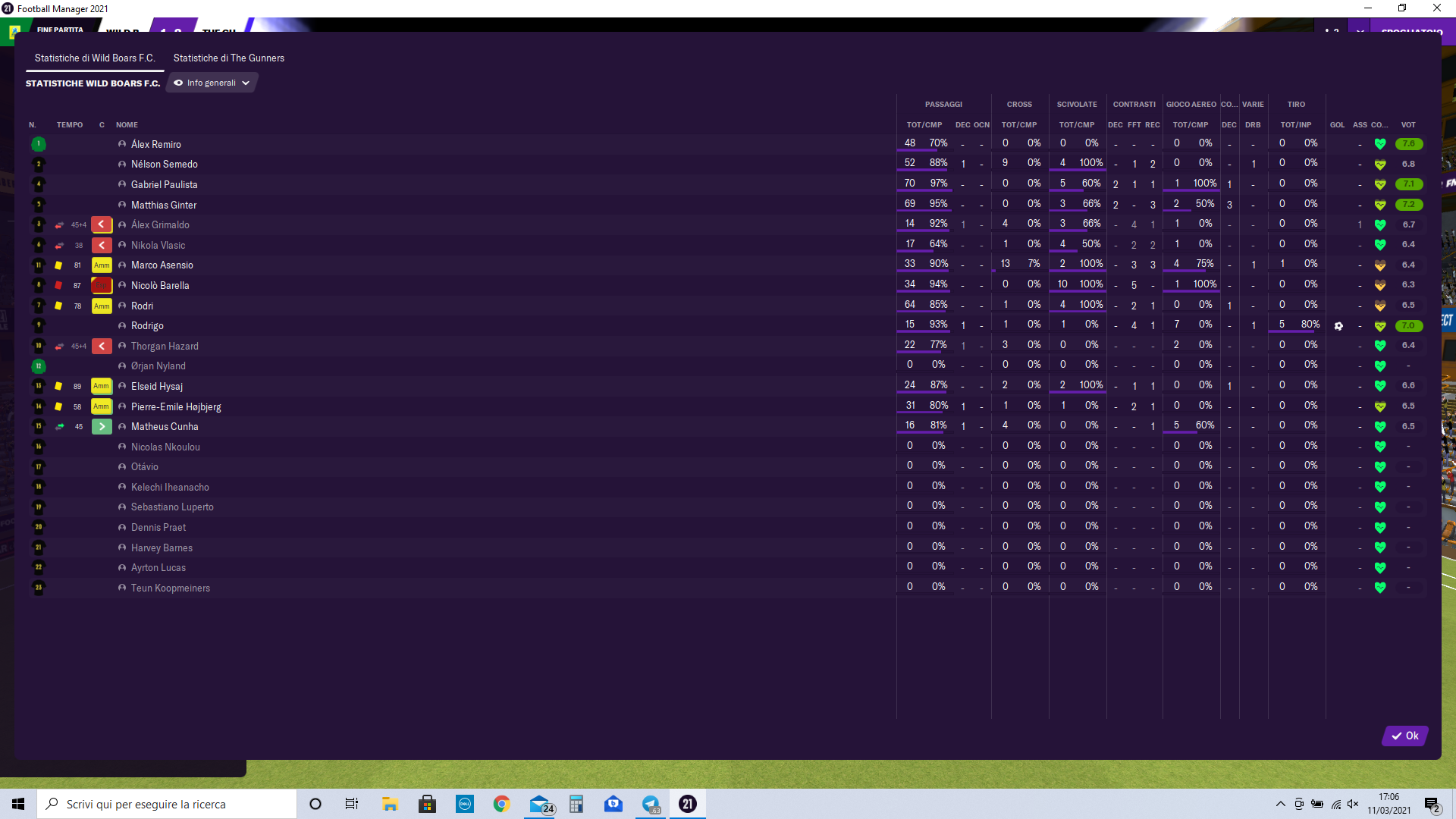Viewport: 1456px width, 819px height.
Task: Click the Windows search input field
Action: tap(167, 804)
